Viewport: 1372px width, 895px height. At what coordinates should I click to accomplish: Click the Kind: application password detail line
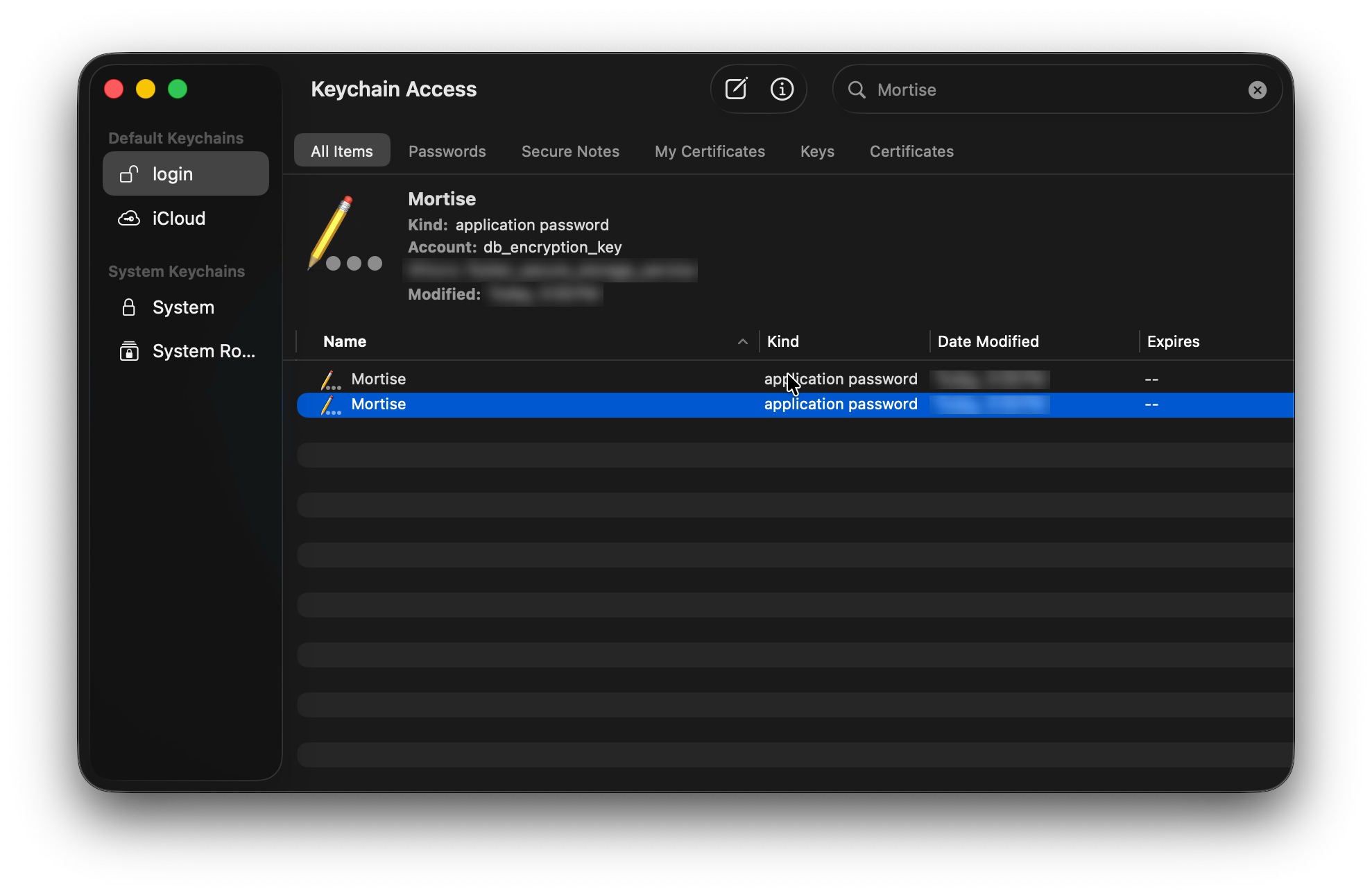[x=508, y=225]
